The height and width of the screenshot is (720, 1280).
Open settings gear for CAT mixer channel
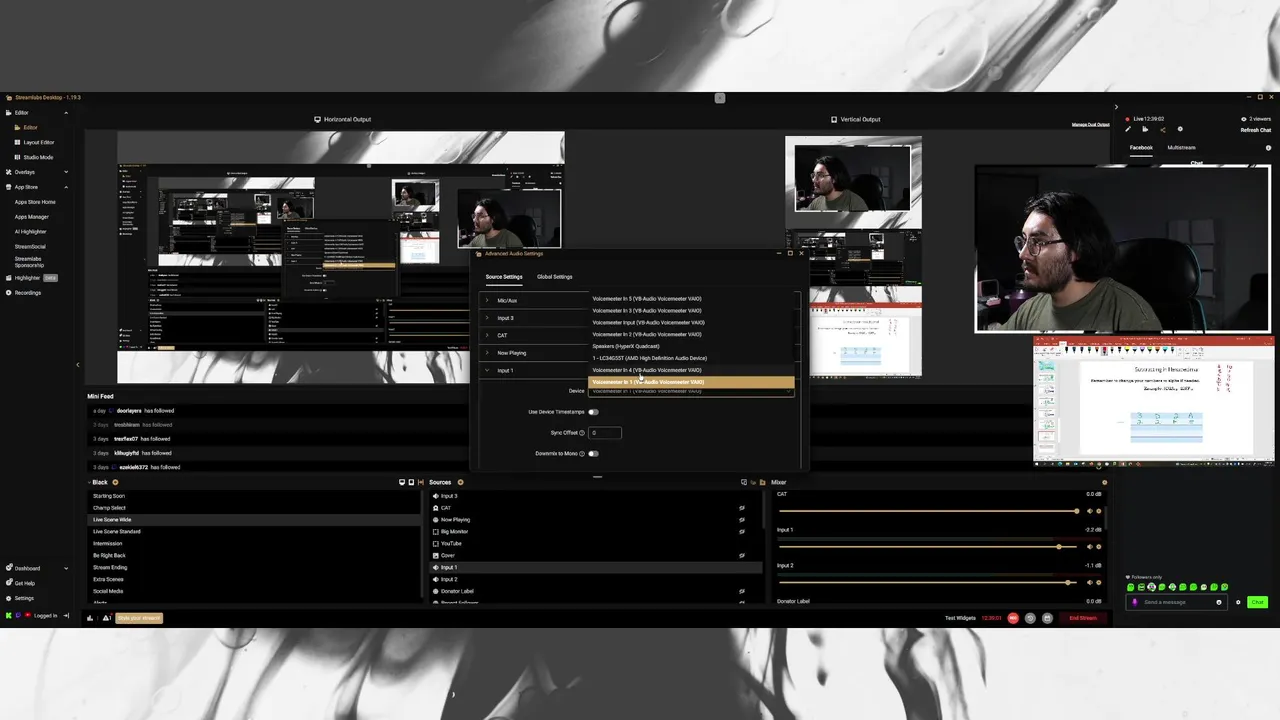coord(1099,511)
